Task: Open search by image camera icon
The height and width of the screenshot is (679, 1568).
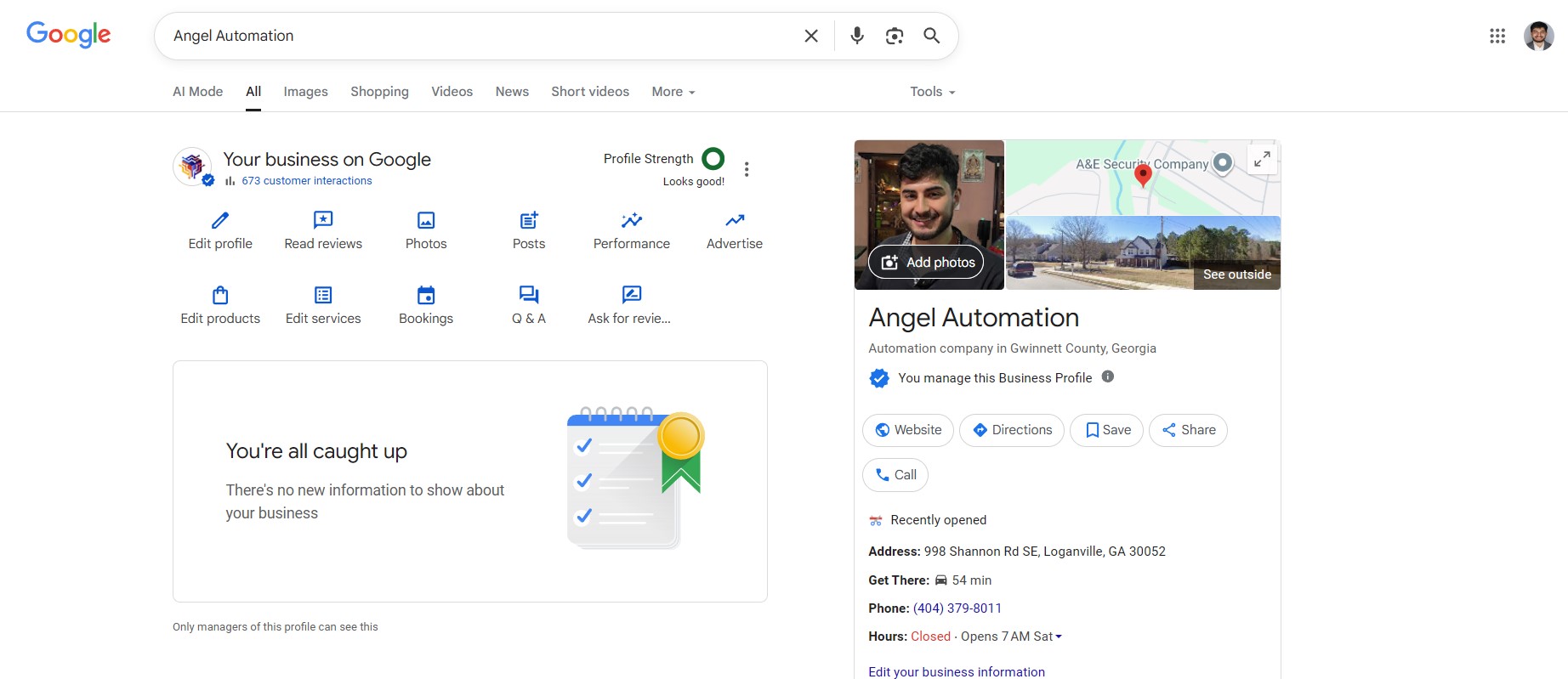Action: [895, 36]
